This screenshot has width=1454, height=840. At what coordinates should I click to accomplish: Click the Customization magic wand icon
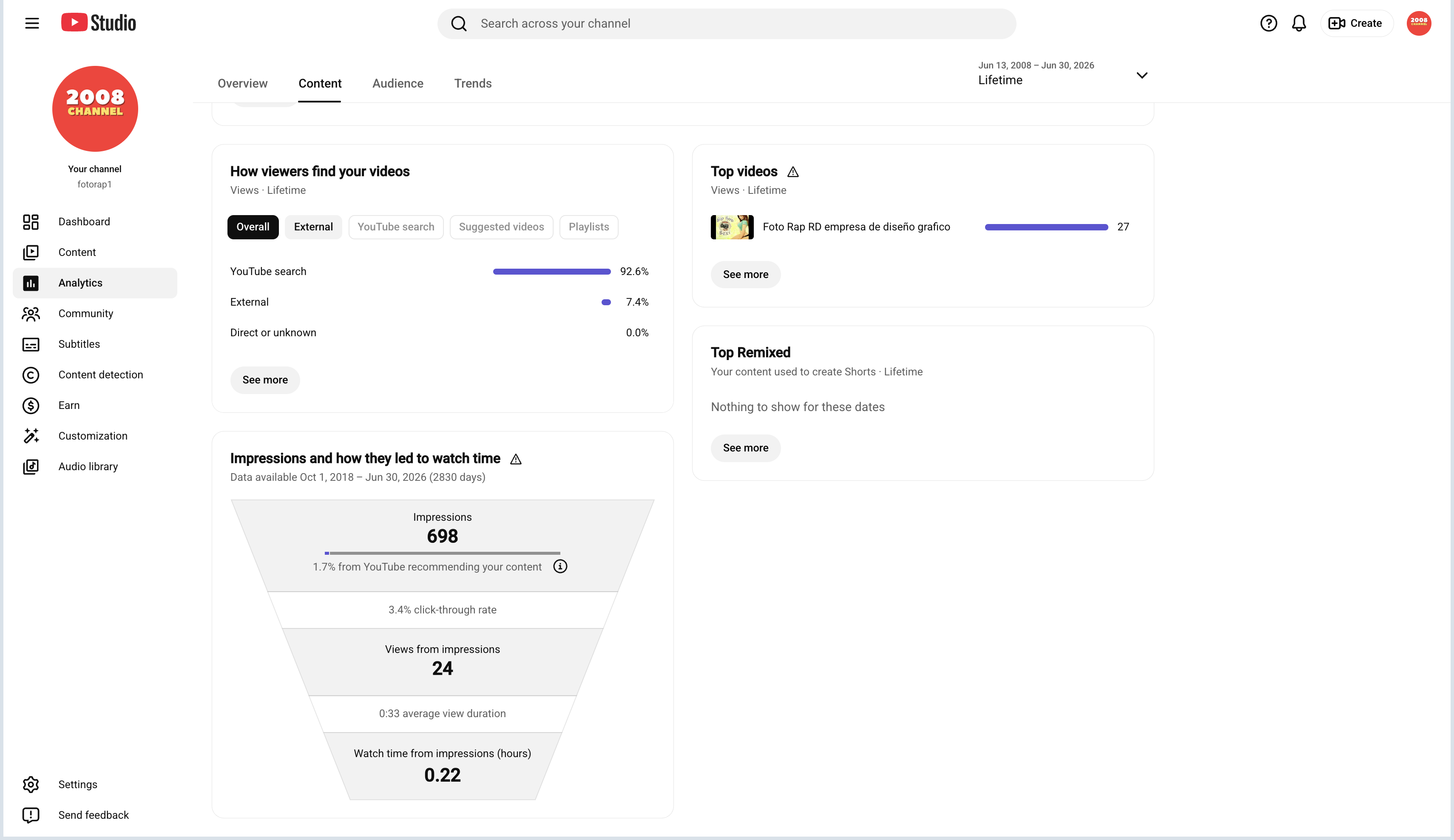point(31,436)
